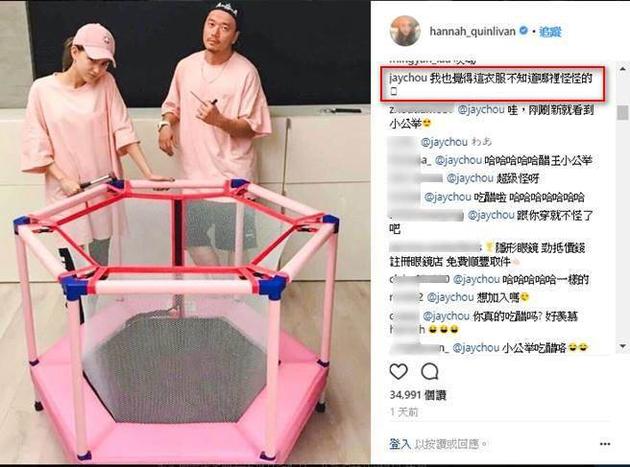Follow the account via 追蹤 link
This screenshot has height=467, width=630.
click(550, 31)
